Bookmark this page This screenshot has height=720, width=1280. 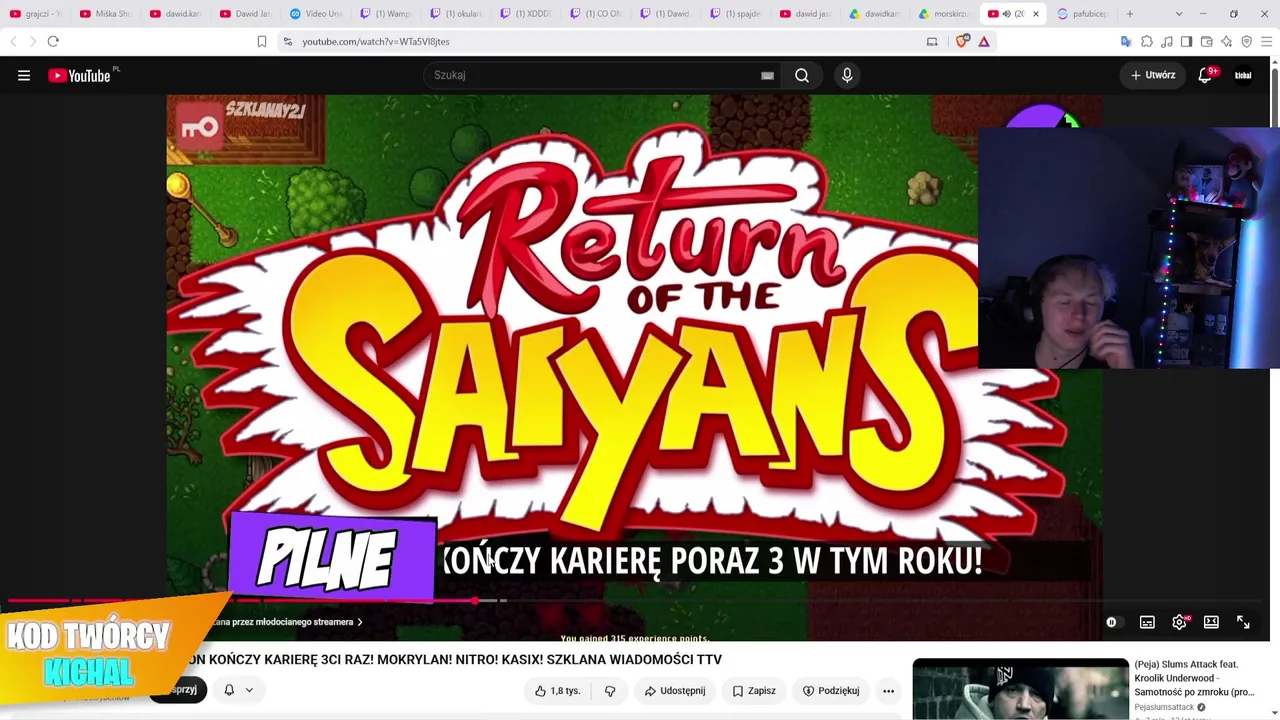click(x=262, y=41)
